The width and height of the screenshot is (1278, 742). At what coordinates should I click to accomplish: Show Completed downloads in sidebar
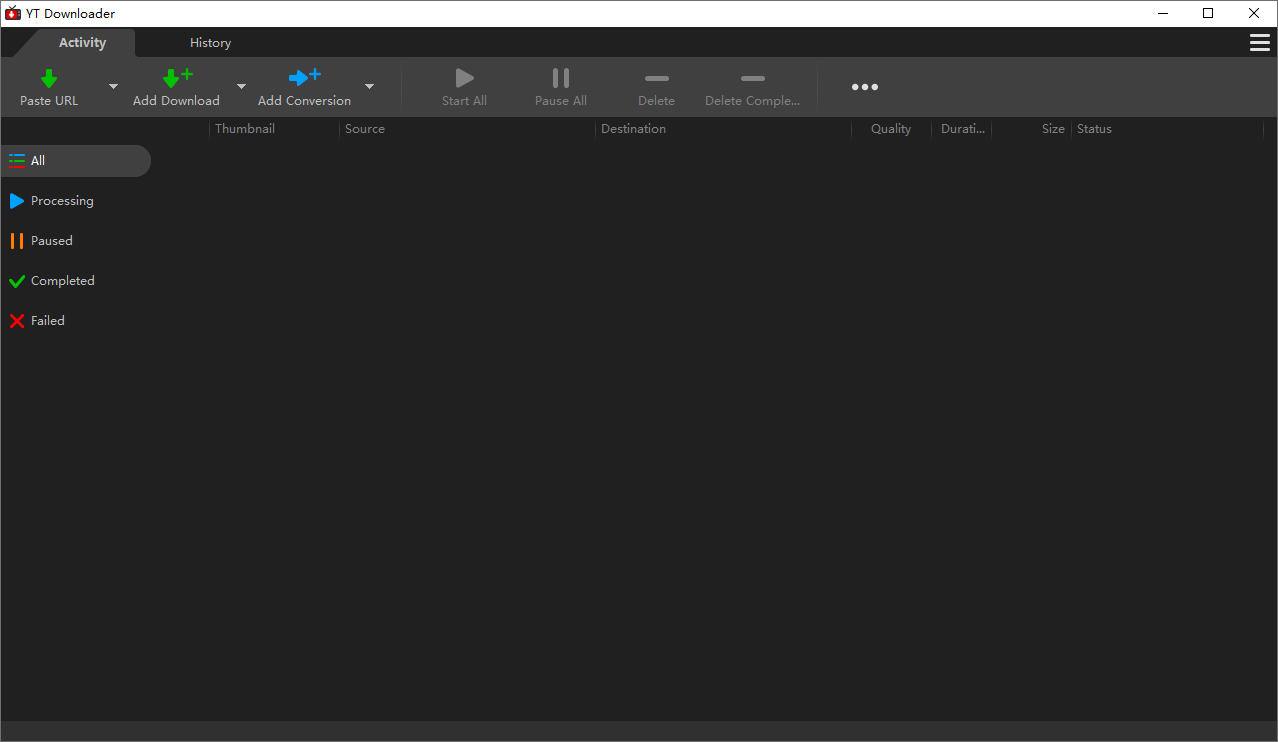coord(62,281)
